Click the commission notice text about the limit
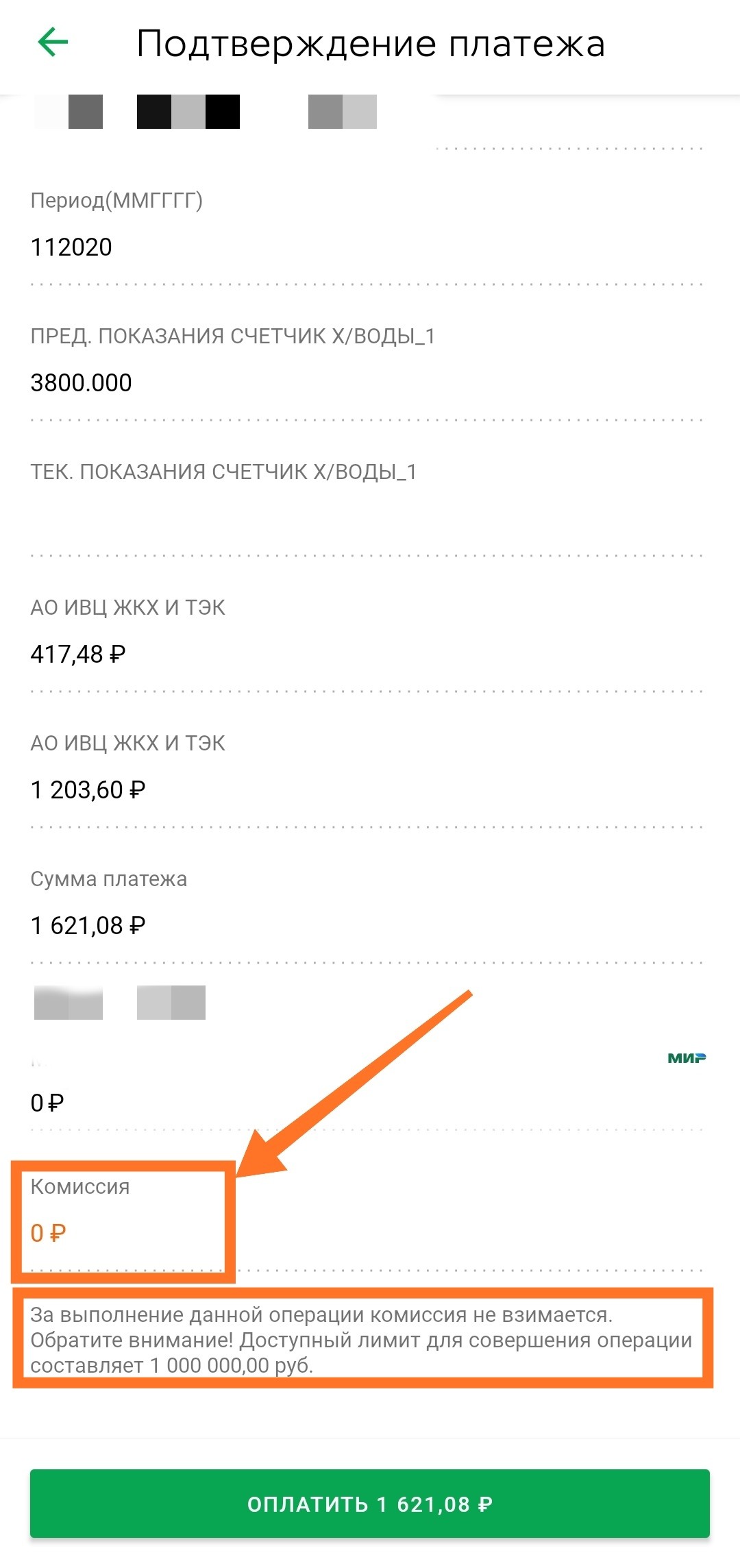The width and height of the screenshot is (740, 1568). click(x=361, y=1340)
